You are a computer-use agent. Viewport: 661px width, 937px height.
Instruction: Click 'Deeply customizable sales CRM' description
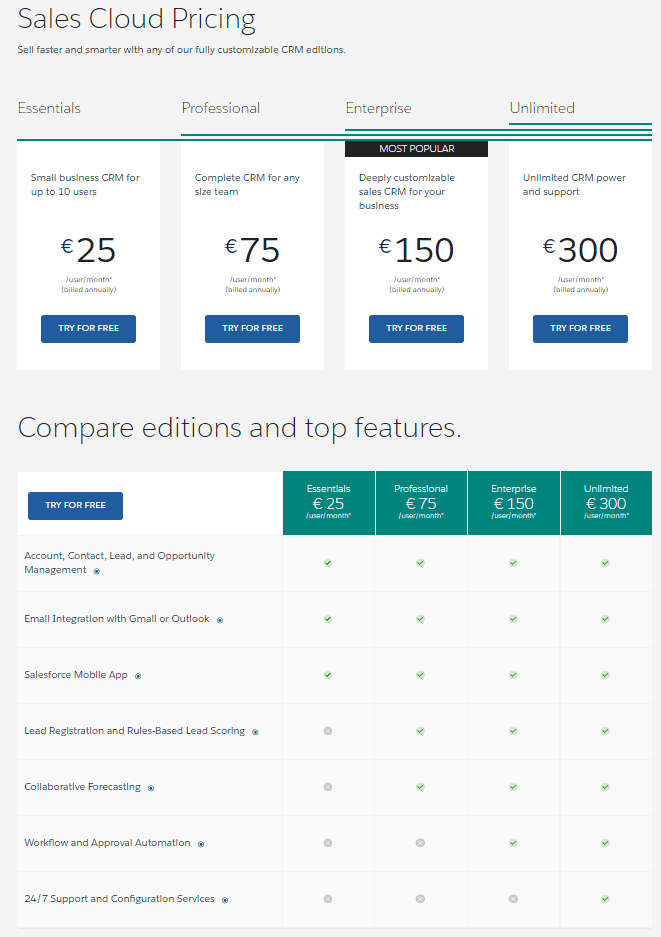tap(406, 192)
